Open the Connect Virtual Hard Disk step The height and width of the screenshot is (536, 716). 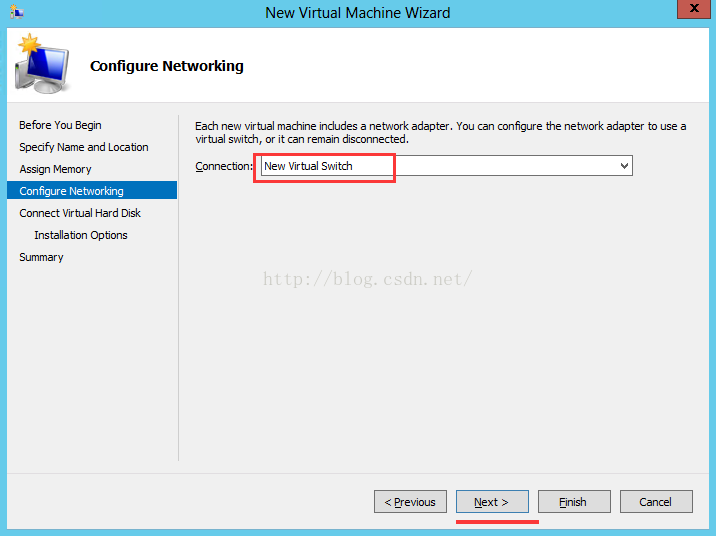click(80, 213)
